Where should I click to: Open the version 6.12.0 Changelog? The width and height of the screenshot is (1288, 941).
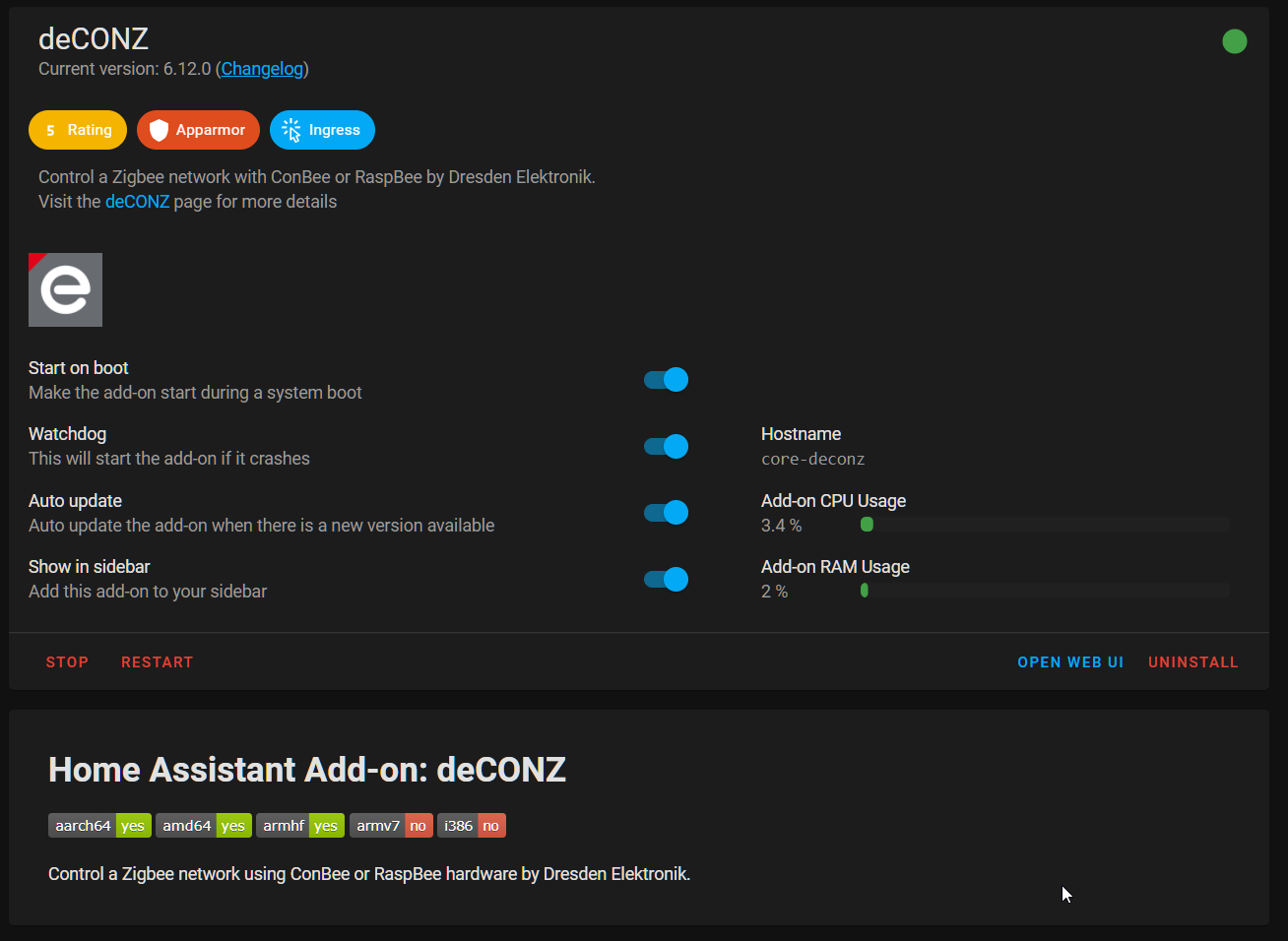(x=262, y=69)
